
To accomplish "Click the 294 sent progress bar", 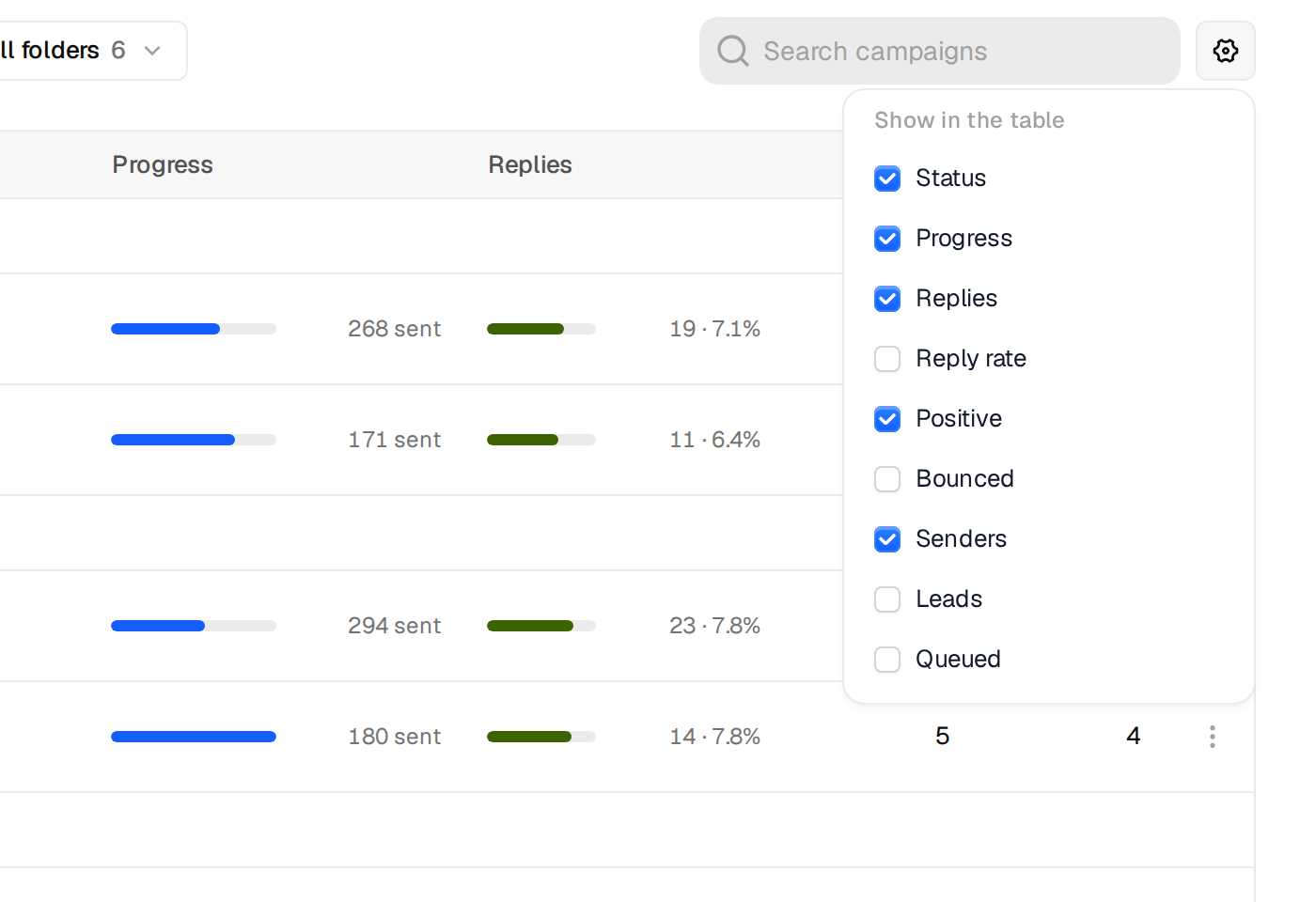I will (x=194, y=626).
